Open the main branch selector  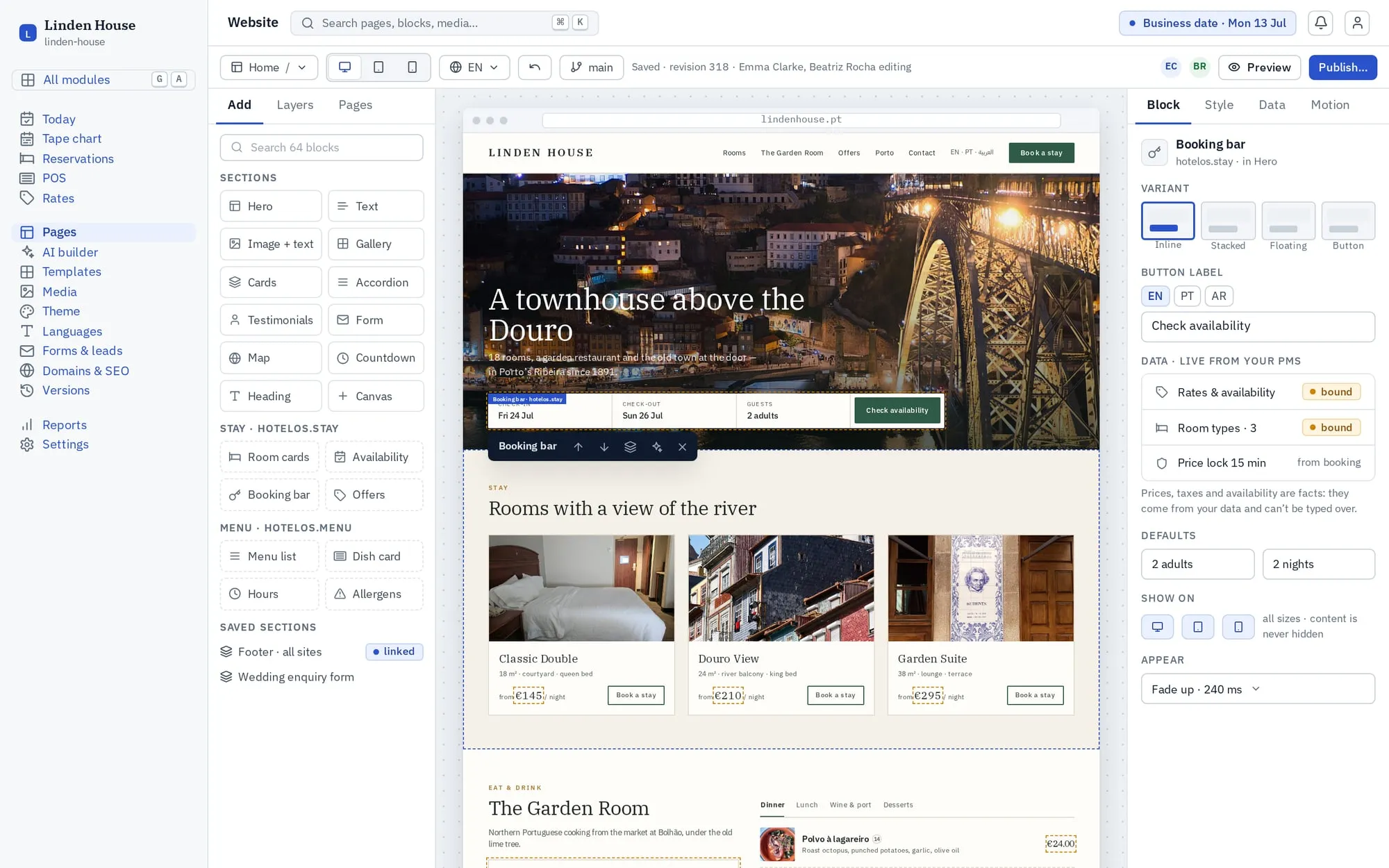click(592, 67)
